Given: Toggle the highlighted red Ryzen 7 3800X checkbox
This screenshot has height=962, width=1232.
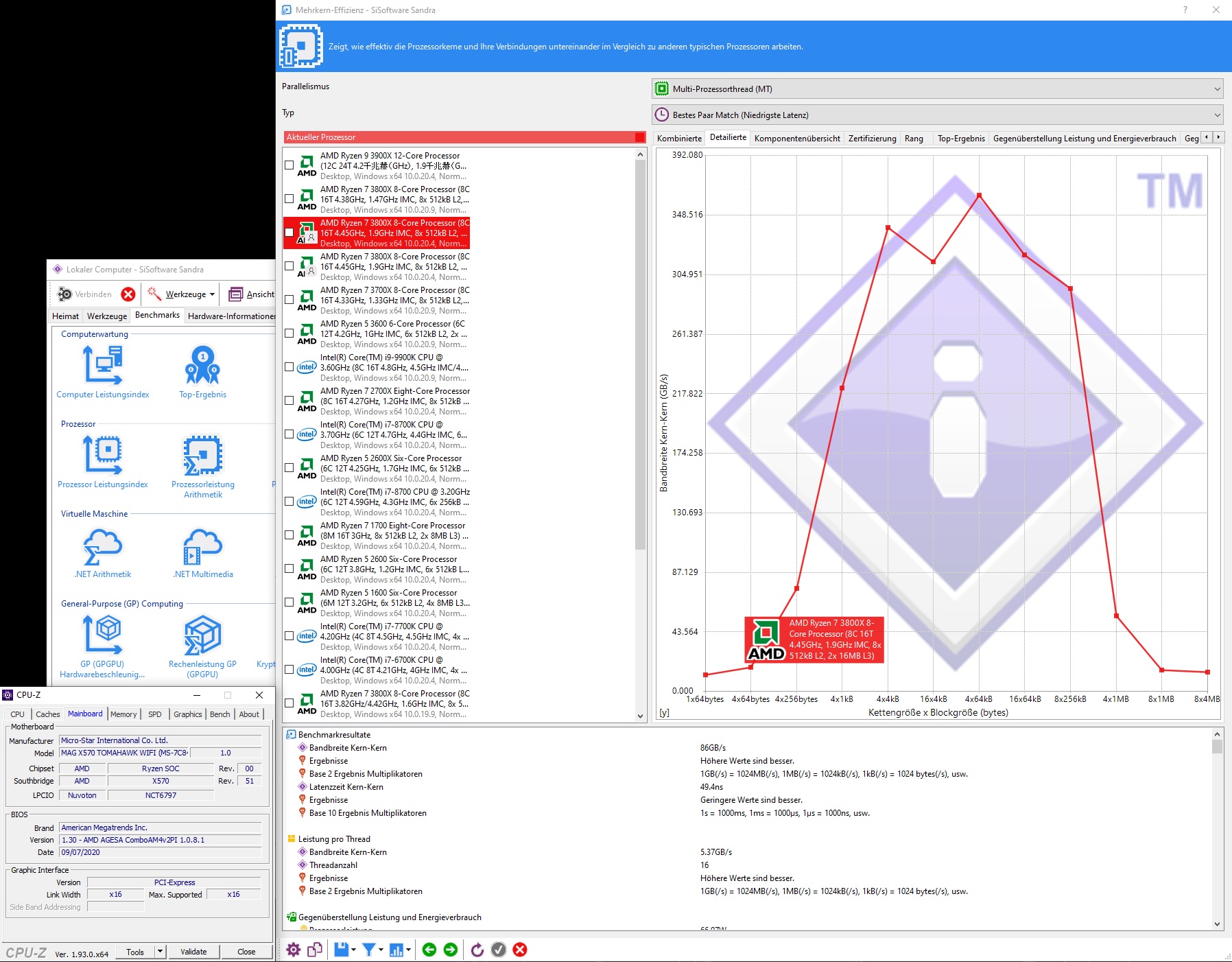Looking at the screenshot, I should tap(289, 233).
